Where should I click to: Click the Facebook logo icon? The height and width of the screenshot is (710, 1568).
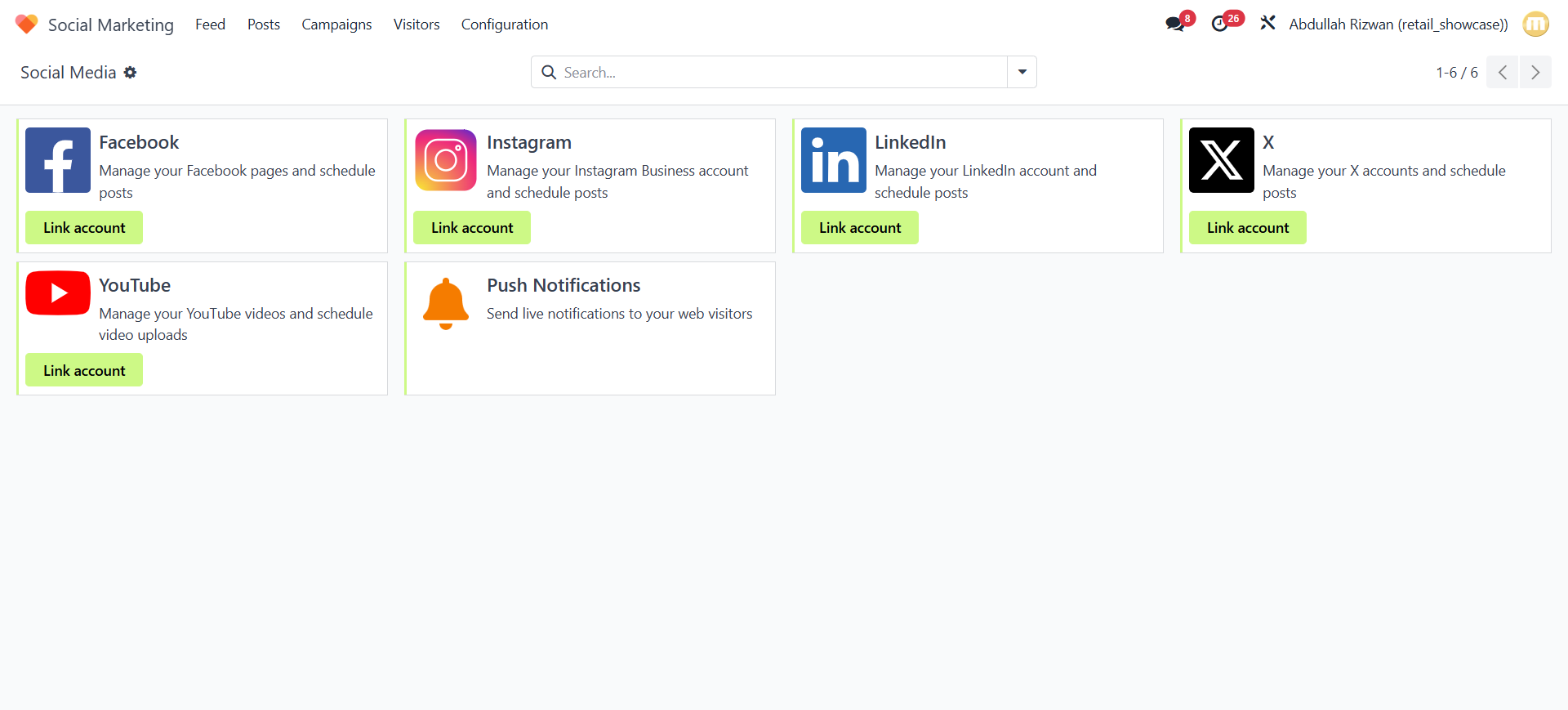tap(58, 160)
